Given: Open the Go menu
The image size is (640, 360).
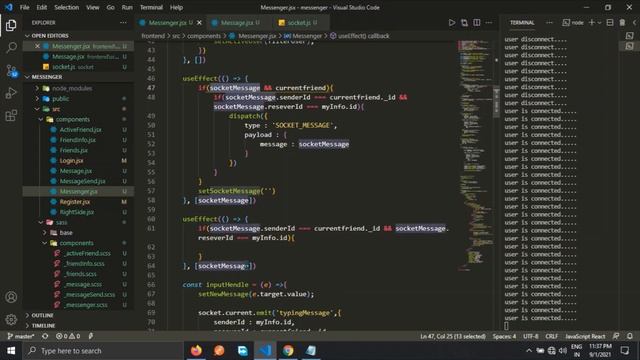Looking at the screenshot, I should click(110, 7).
